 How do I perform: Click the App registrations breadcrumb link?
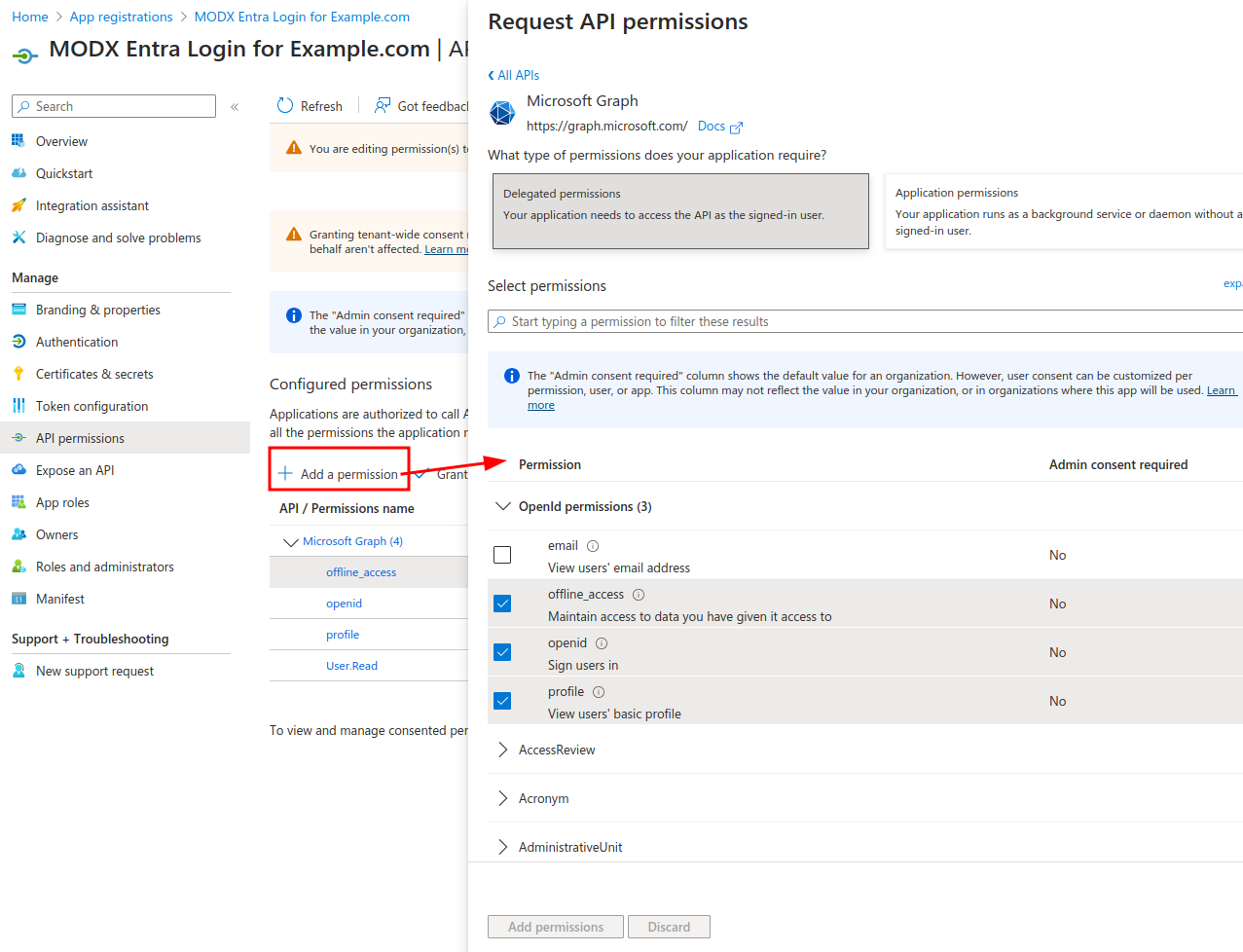pyautogui.click(x=121, y=17)
